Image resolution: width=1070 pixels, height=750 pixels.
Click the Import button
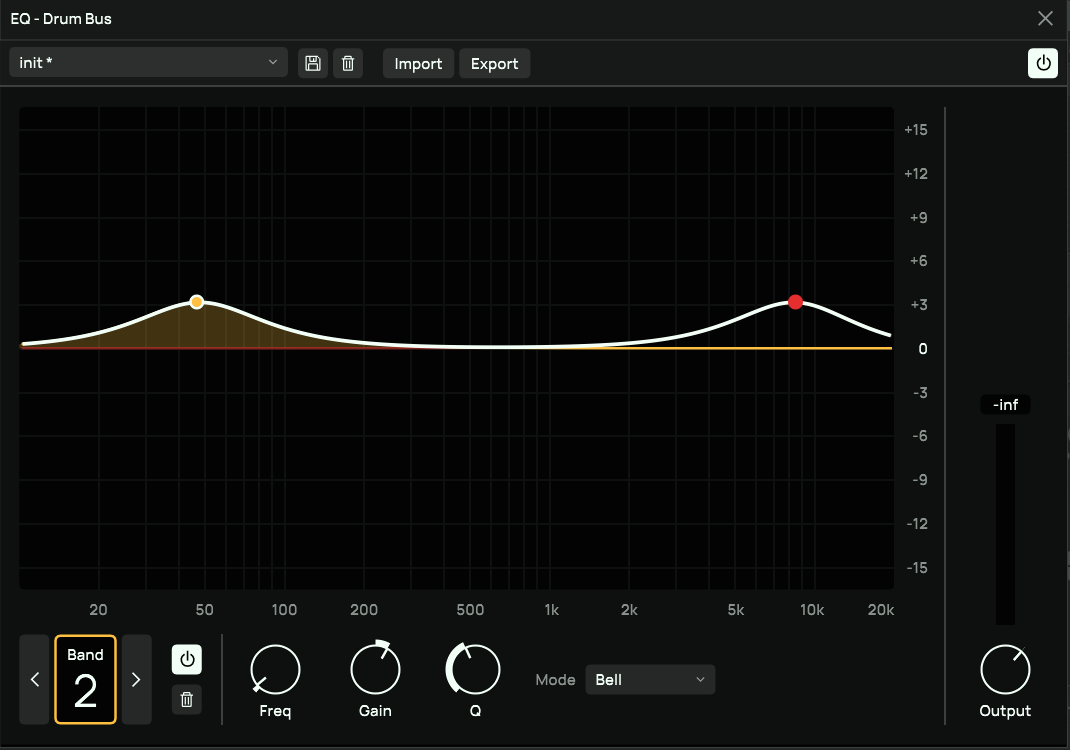[x=418, y=64]
